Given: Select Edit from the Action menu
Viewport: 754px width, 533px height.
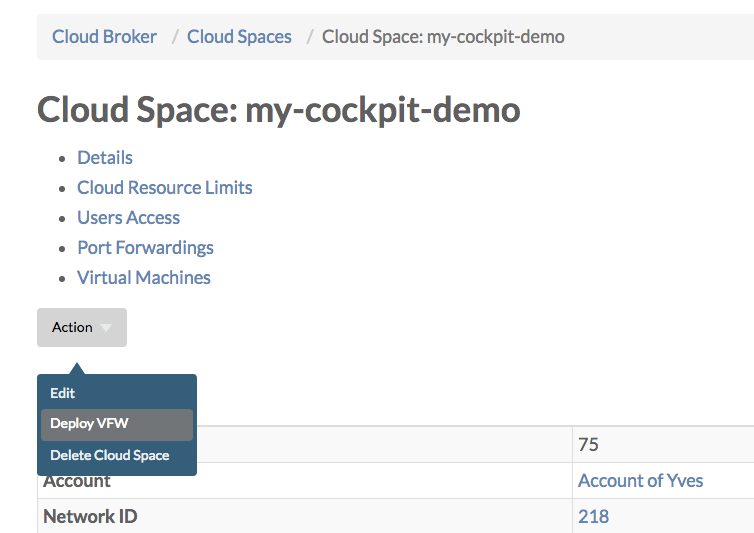Looking at the screenshot, I should click(x=63, y=393).
